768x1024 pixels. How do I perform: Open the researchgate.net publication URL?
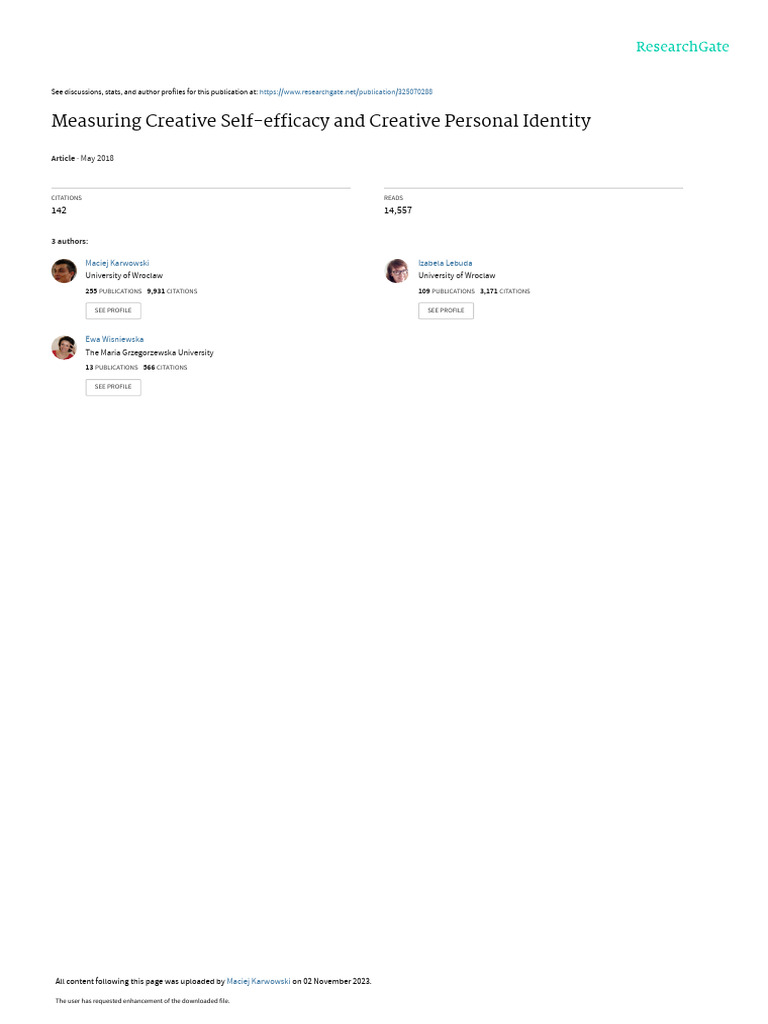(x=346, y=92)
